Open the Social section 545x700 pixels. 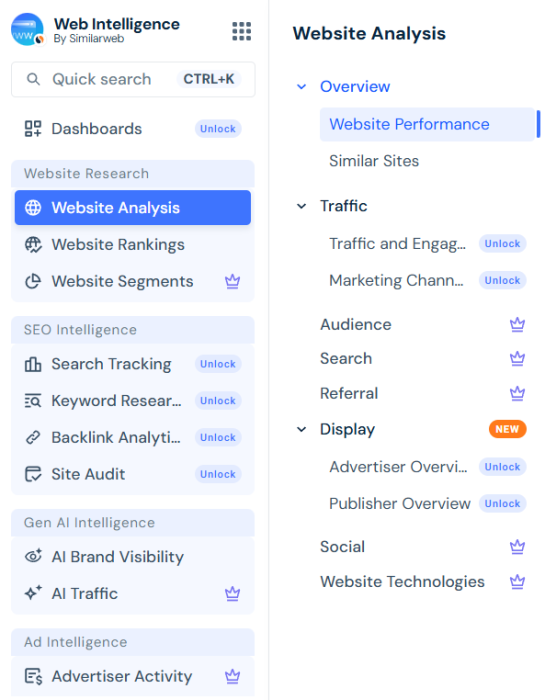click(342, 547)
